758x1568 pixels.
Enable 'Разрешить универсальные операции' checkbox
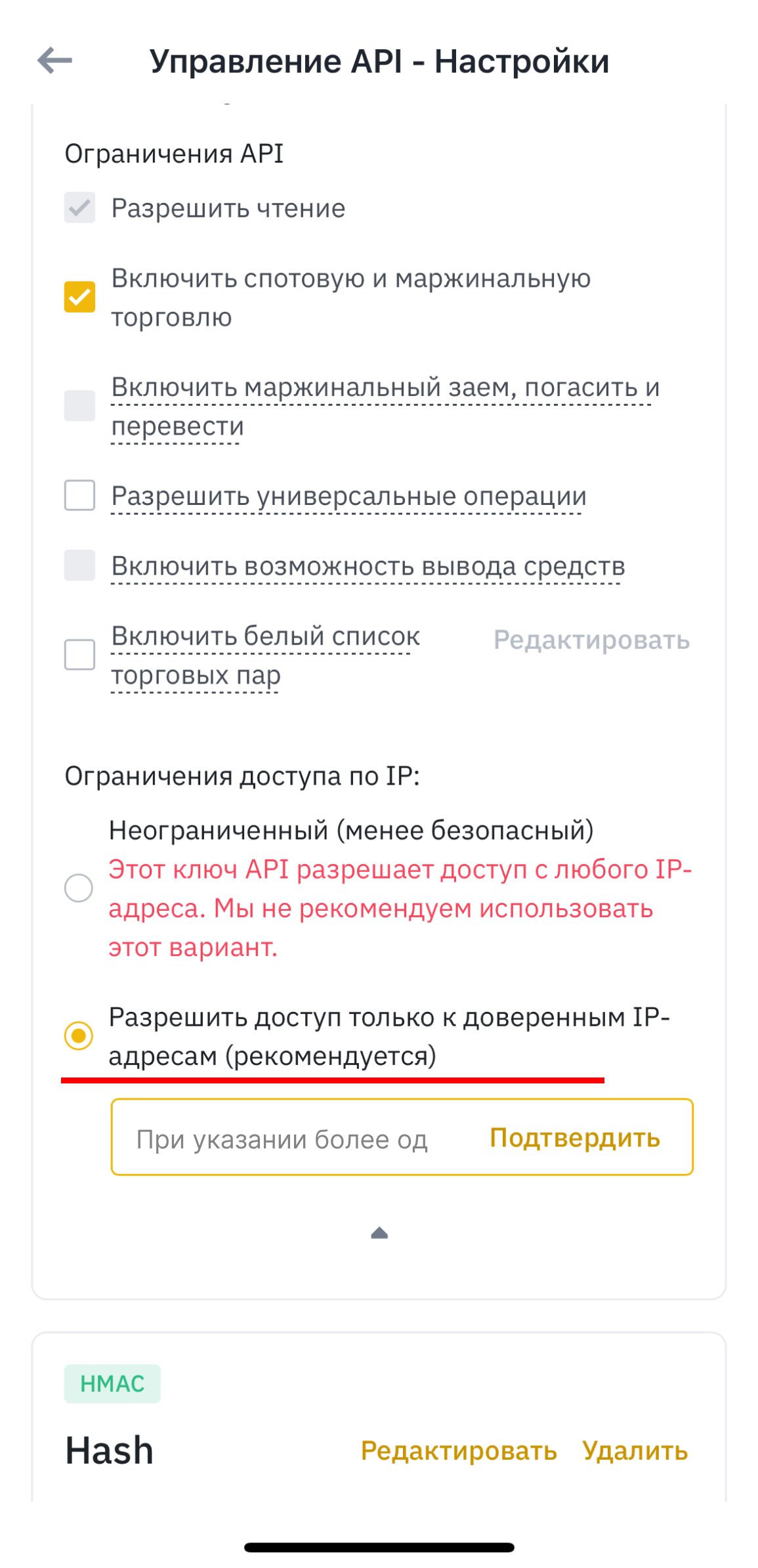(x=79, y=495)
